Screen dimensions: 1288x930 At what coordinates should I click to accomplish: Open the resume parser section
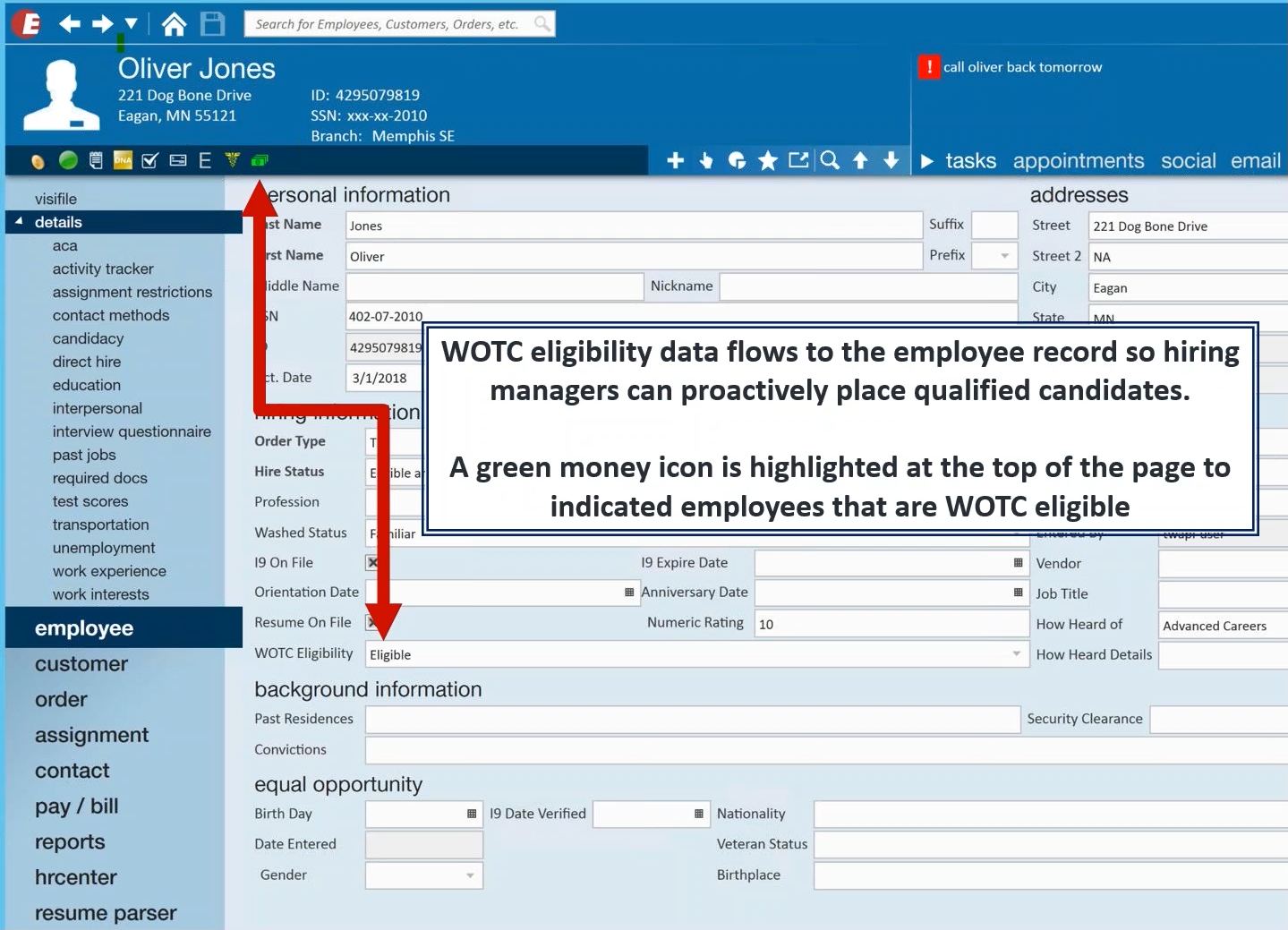pos(106,913)
